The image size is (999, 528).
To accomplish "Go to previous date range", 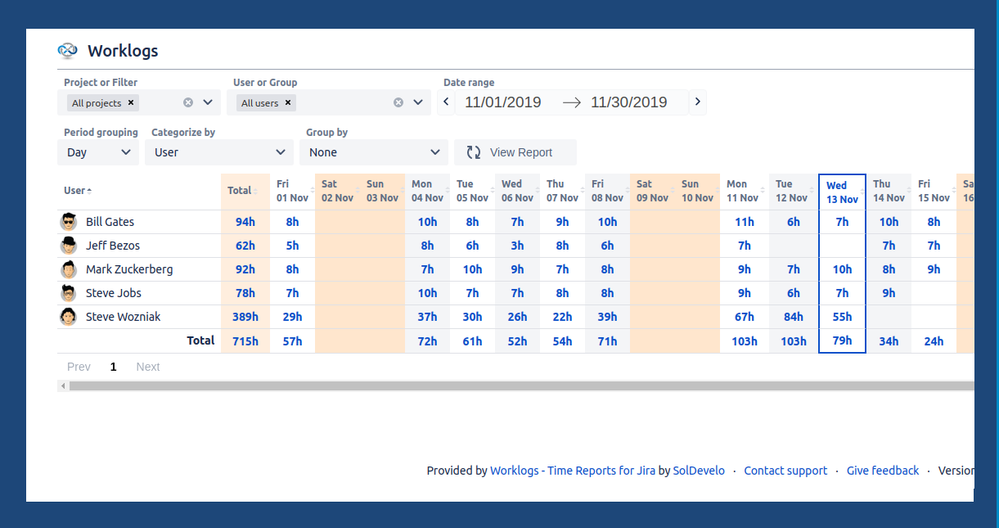I will point(446,102).
